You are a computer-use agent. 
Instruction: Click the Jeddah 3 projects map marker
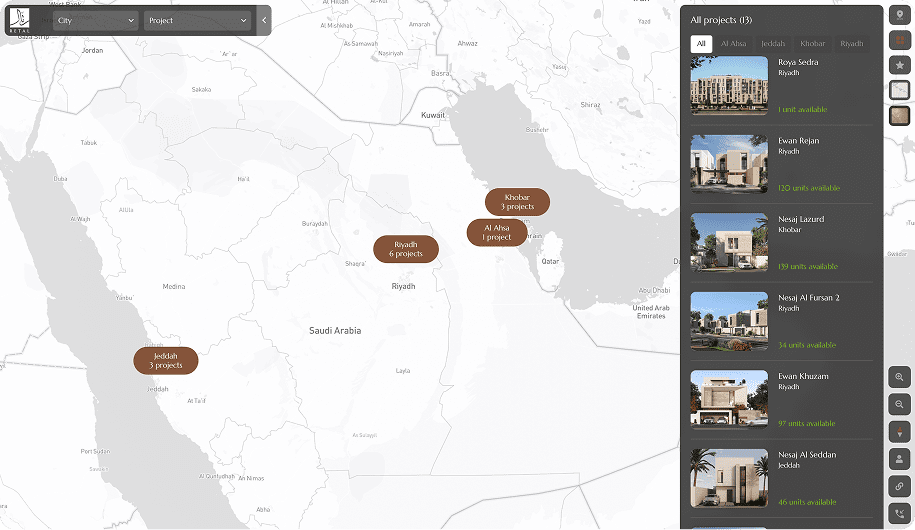[x=166, y=361]
